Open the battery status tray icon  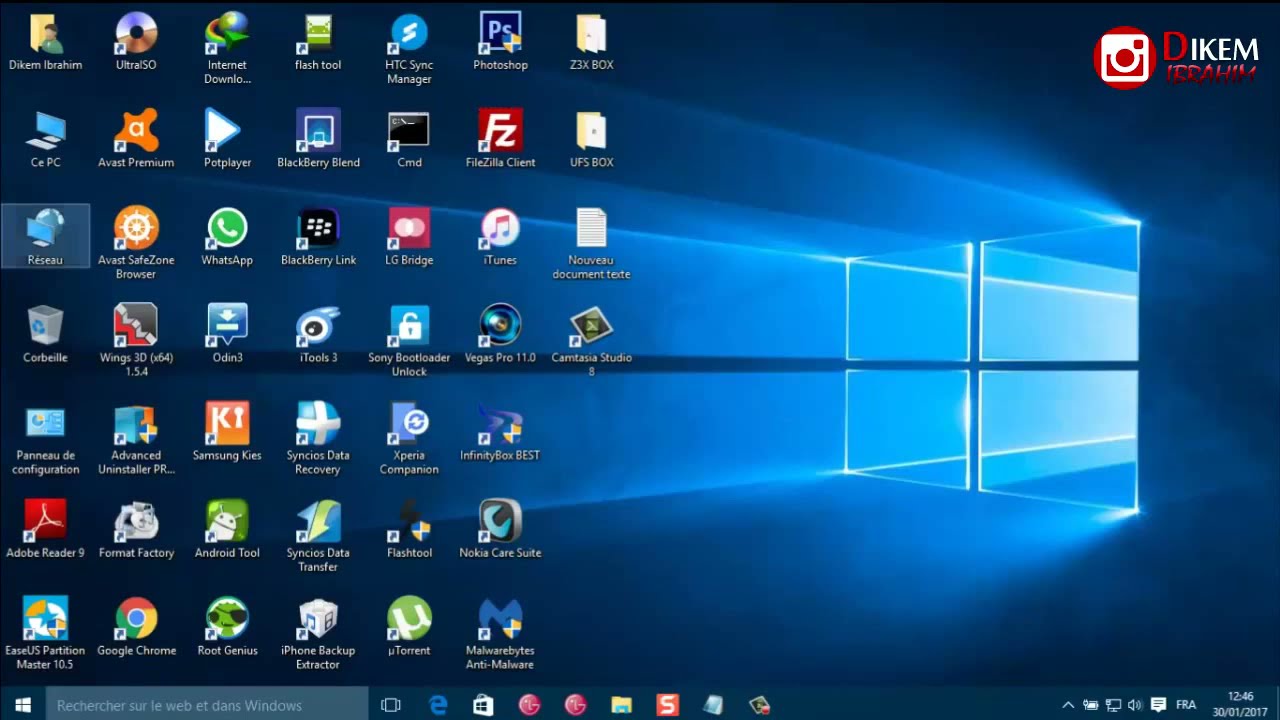coord(1090,705)
